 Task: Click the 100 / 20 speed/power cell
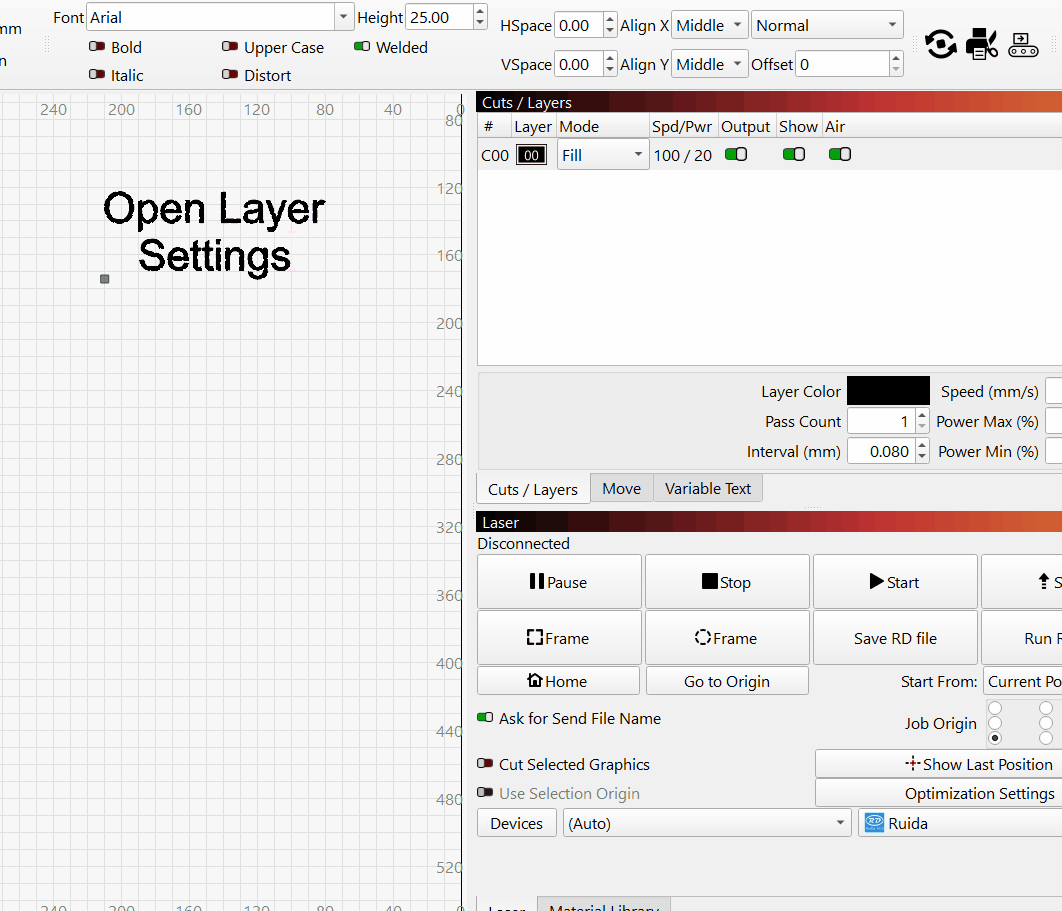tap(683, 155)
